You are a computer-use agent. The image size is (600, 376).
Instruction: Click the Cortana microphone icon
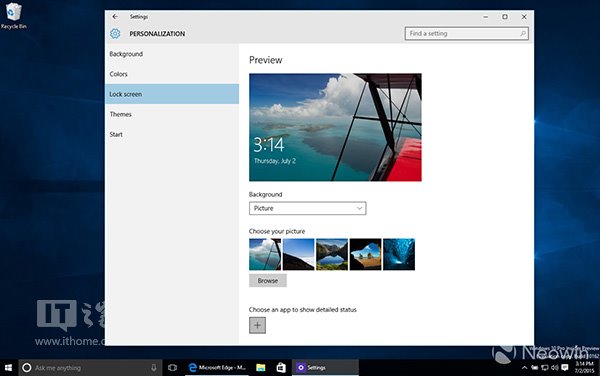153,368
